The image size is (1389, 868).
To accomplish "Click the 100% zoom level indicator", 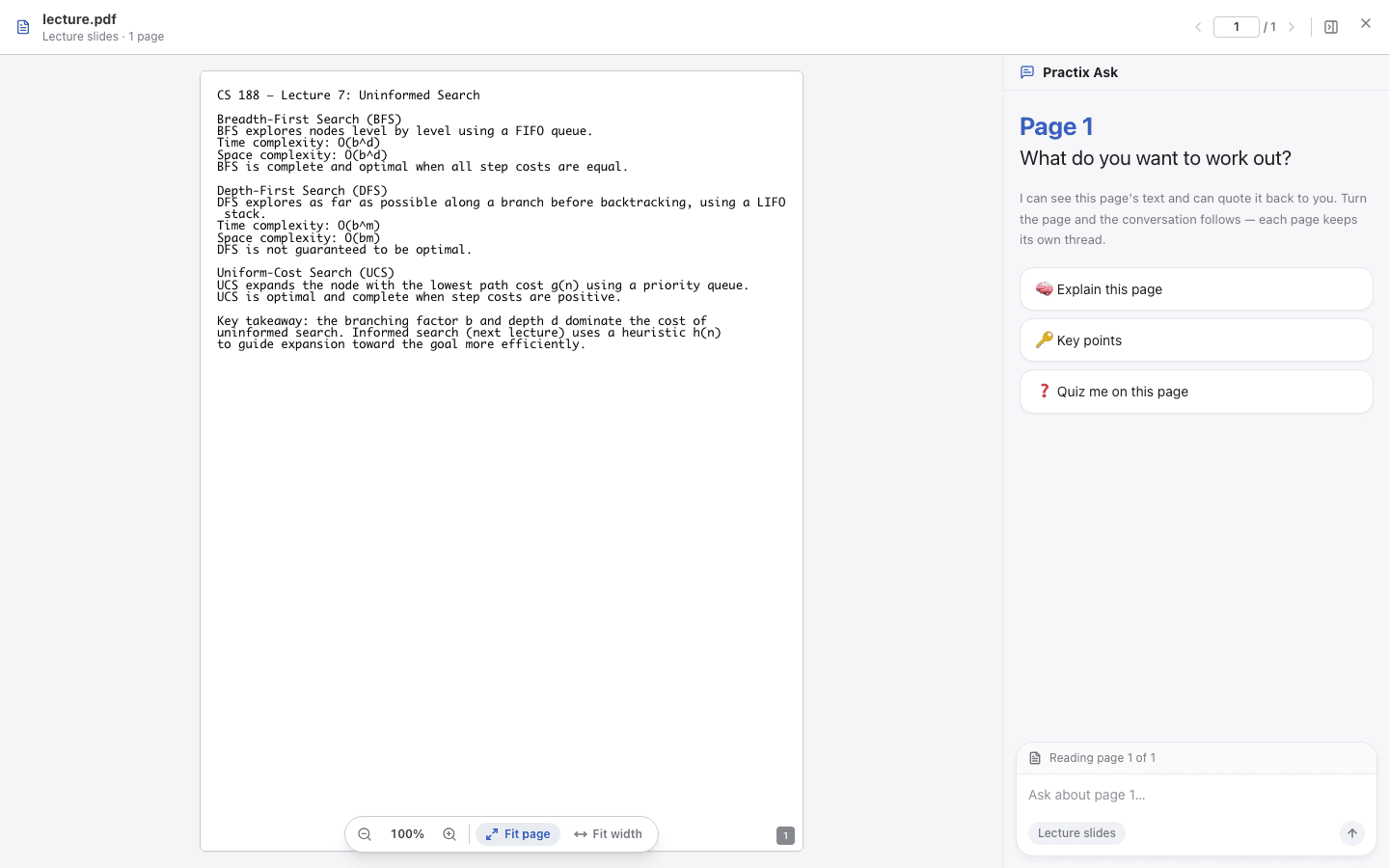I will click(x=407, y=834).
